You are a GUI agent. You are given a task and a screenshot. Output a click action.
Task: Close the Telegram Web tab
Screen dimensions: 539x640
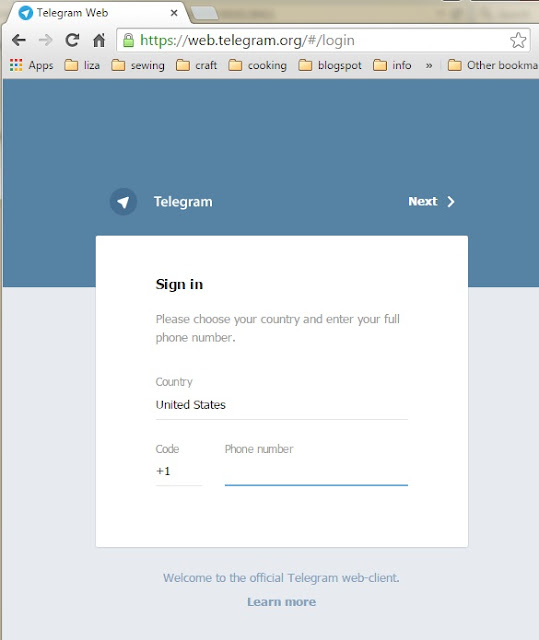pyautogui.click(x=174, y=13)
